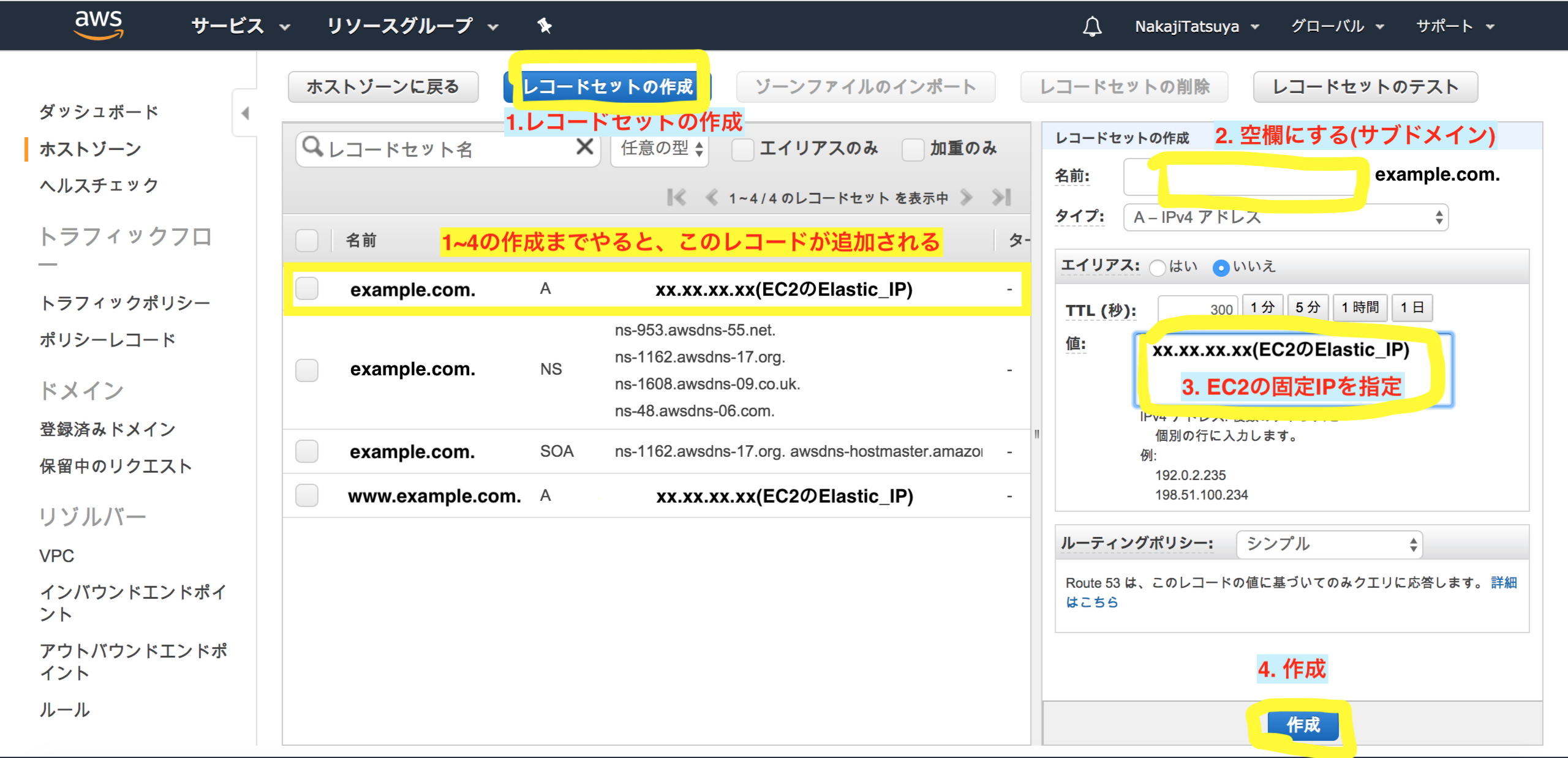This screenshot has height=758, width=1568.
Task: Click the search magnifier icon in filter box
Action: [312, 147]
